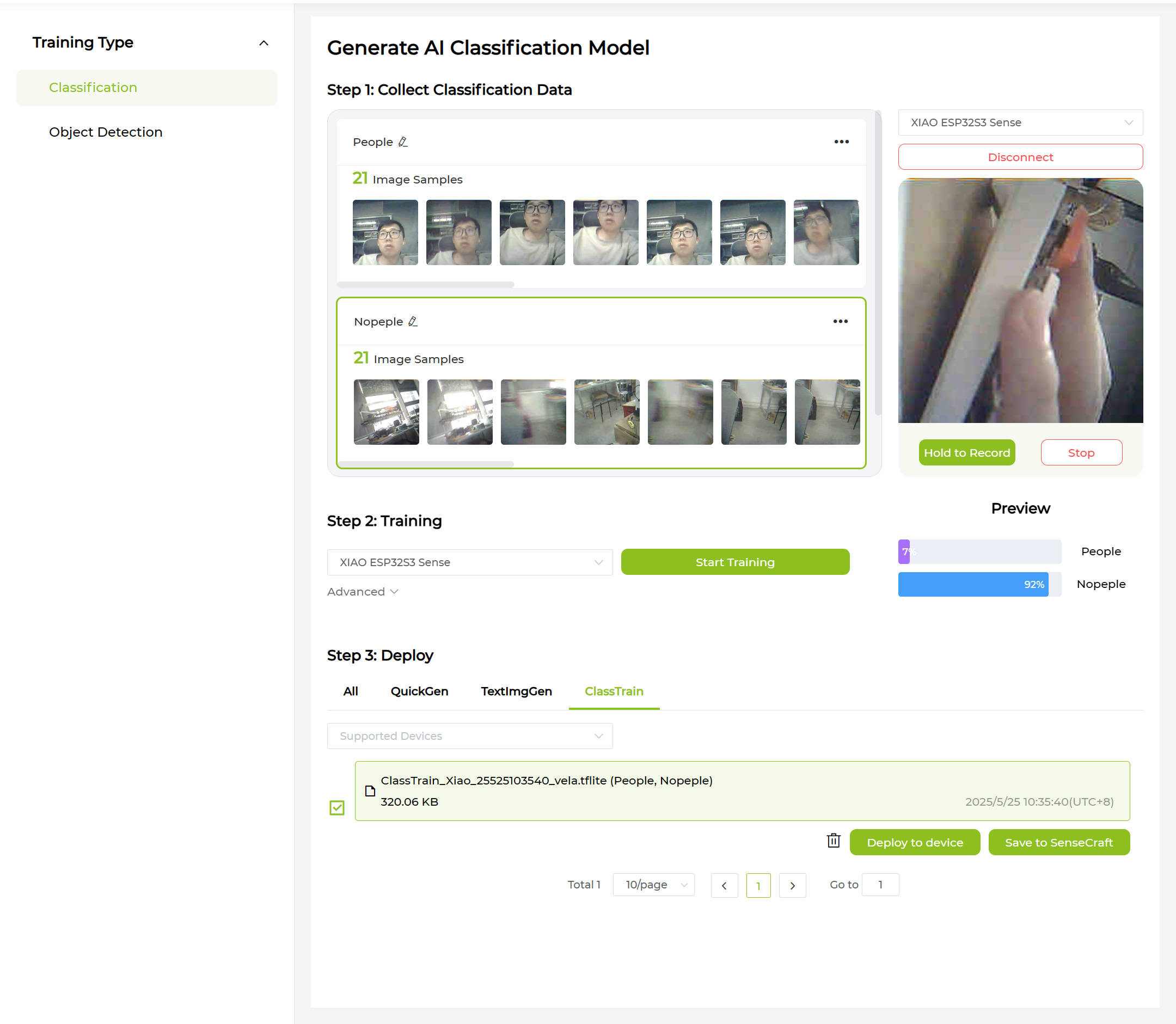This screenshot has width=1176, height=1024.
Task: Click the People 7% preview bar
Action: [979, 551]
